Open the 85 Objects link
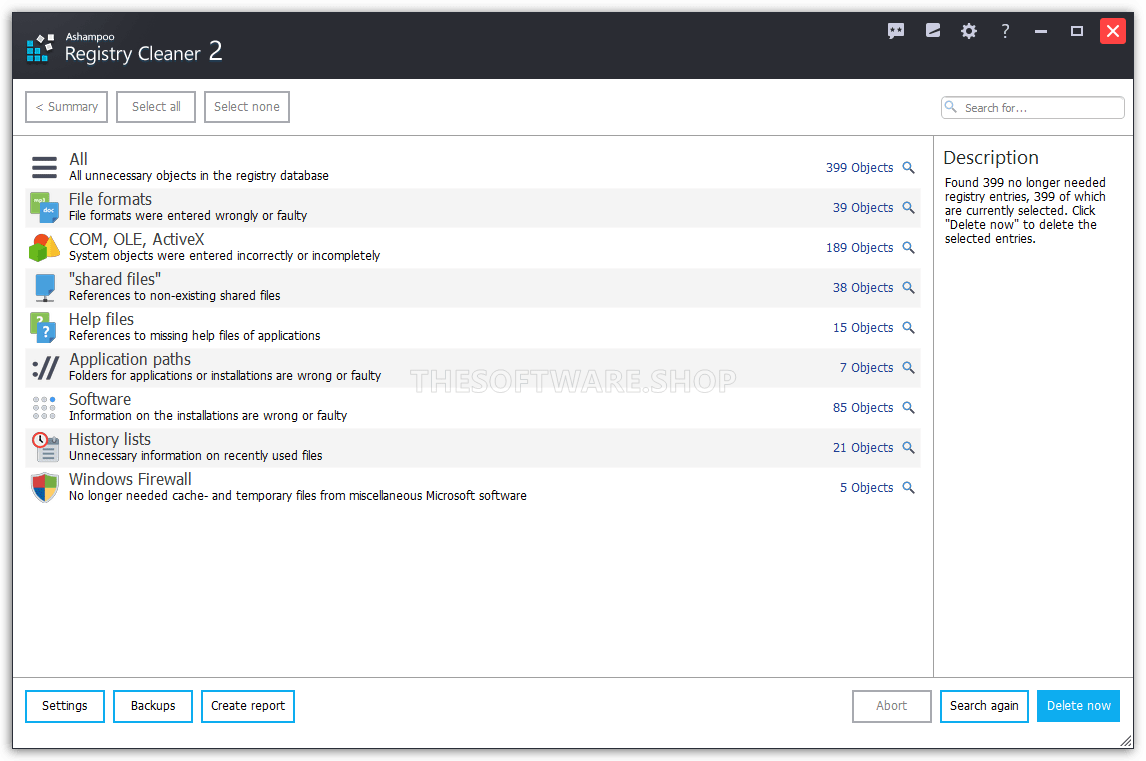Image resolution: width=1146 pixels, height=761 pixels. click(863, 407)
